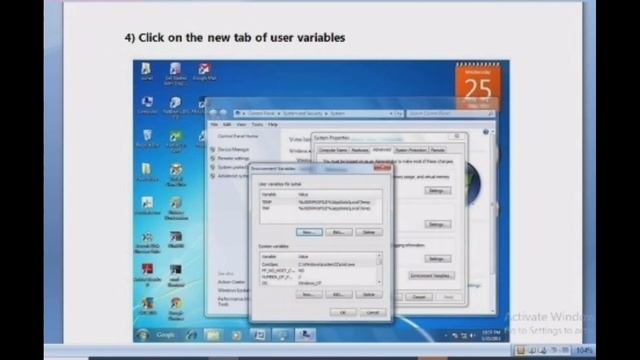Select the NUMBER_OF_PROCESSORS system variable row
This screenshot has width=640, height=360.
click(x=318, y=277)
